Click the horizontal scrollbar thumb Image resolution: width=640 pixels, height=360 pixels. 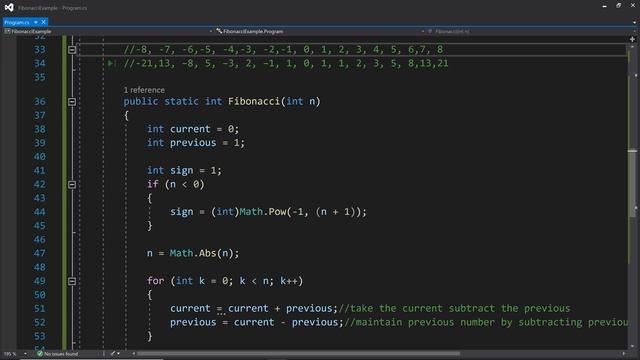tap(298, 353)
